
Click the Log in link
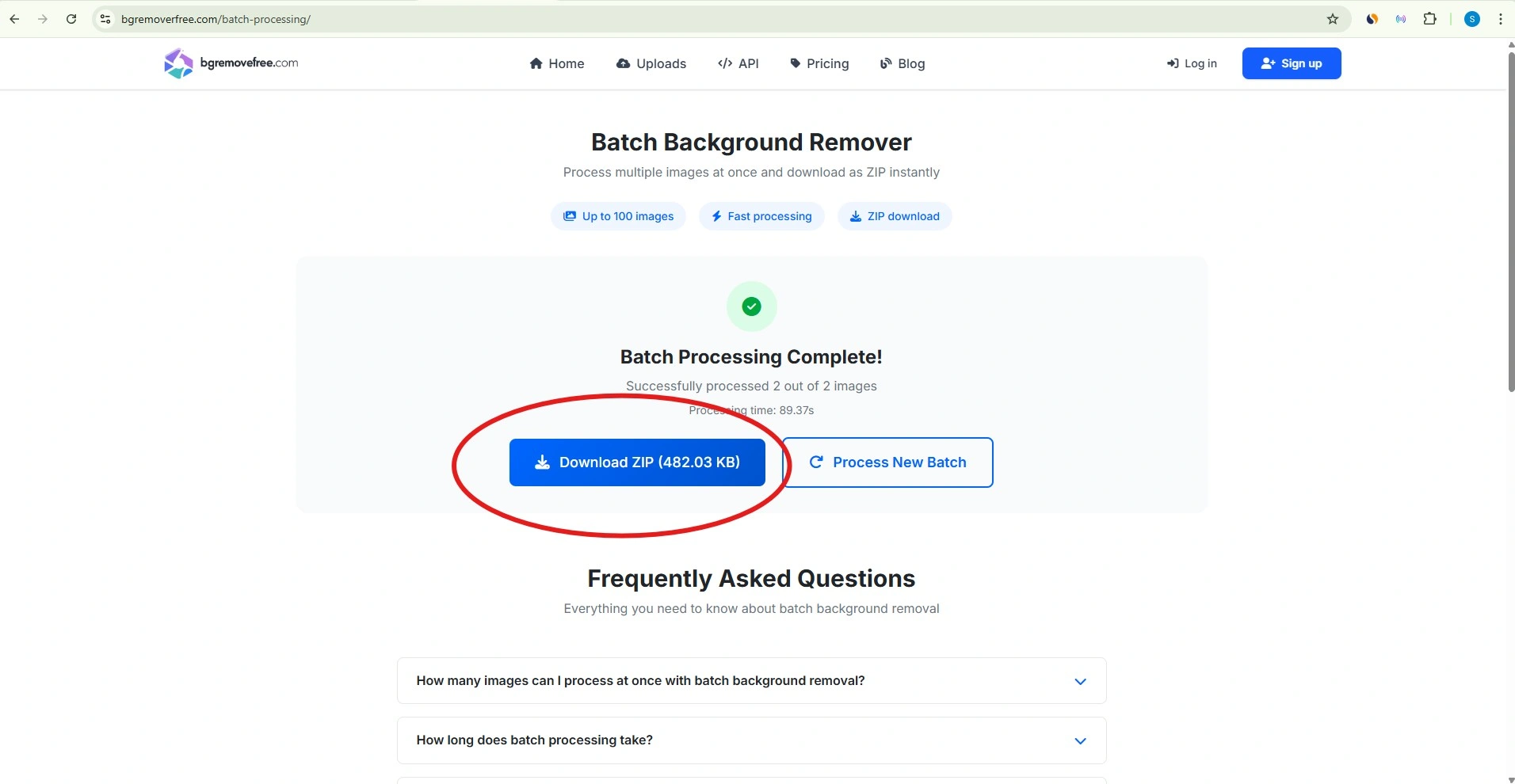(1192, 63)
